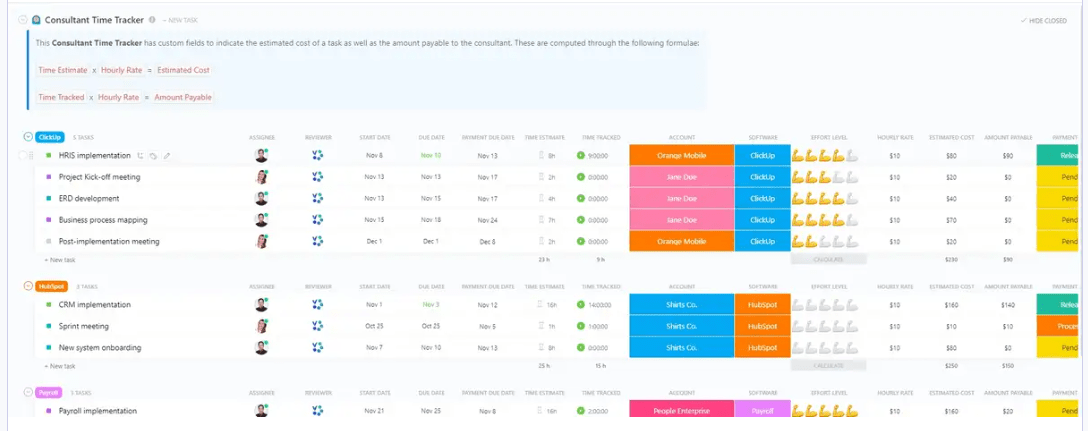Click CALCULATE under ClickUp group effort level

click(828, 260)
